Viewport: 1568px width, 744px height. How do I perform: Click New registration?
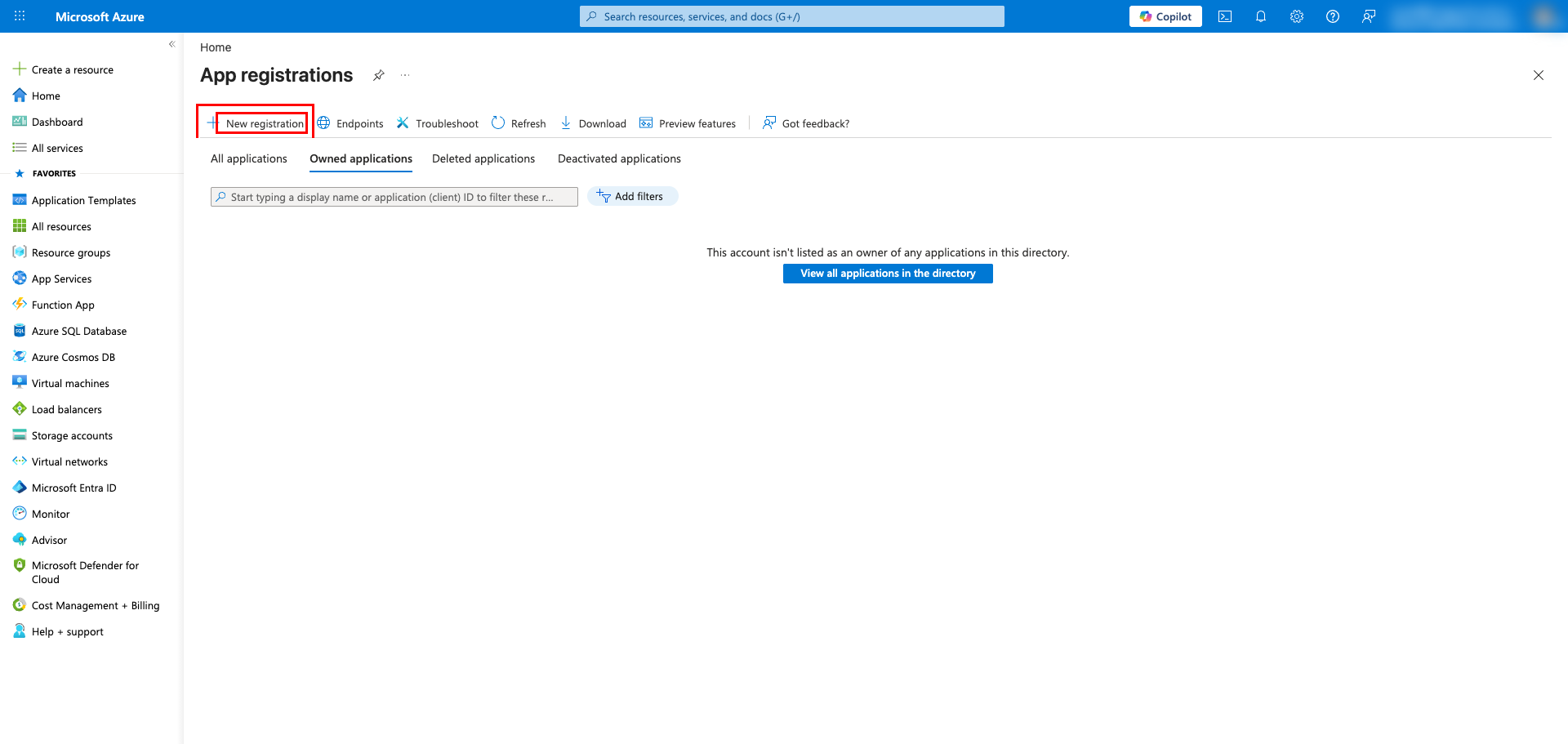256,123
